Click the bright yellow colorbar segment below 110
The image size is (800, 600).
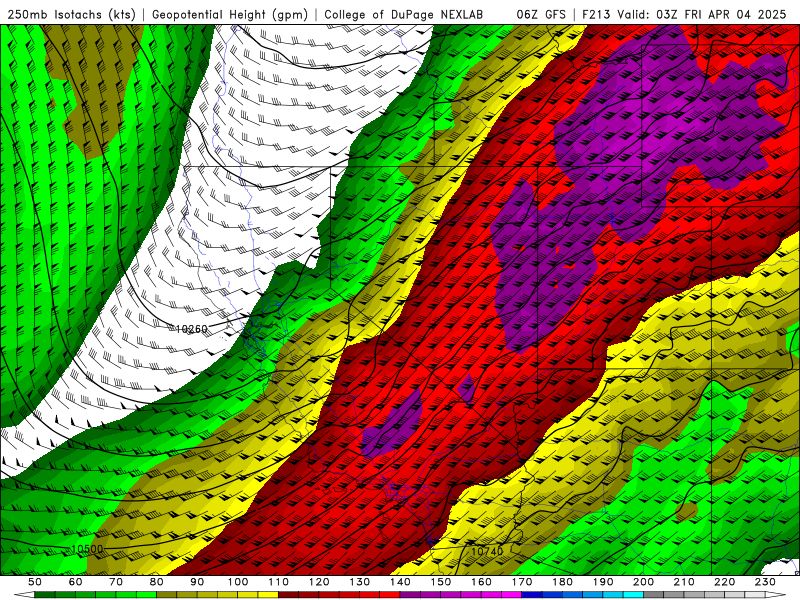[x=268, y=595]
